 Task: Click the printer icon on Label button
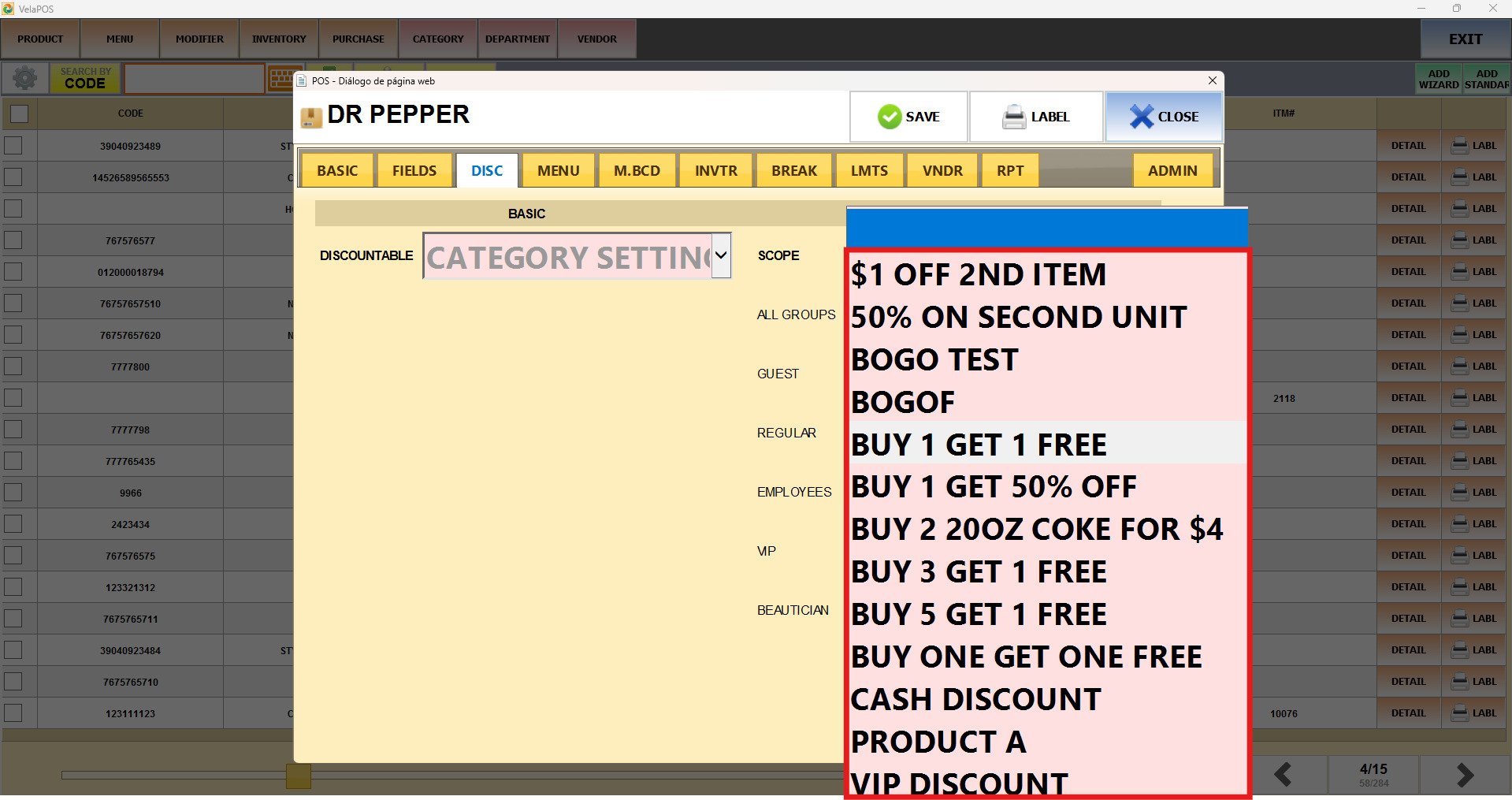tap(1013, 117)
